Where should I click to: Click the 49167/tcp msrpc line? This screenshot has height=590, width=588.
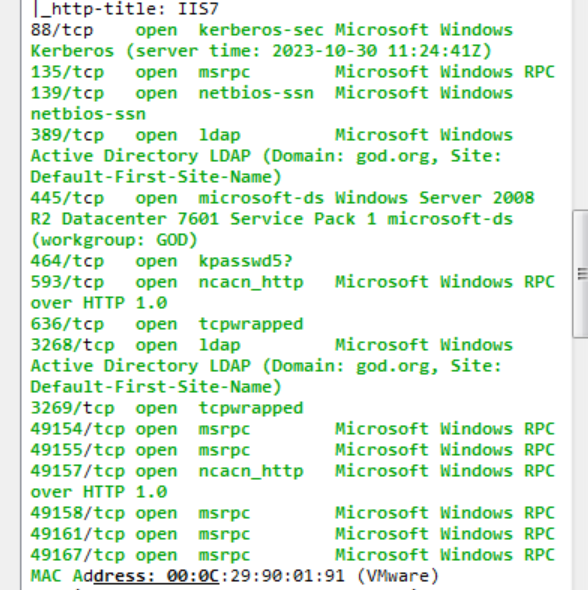(x=293, y=555)
